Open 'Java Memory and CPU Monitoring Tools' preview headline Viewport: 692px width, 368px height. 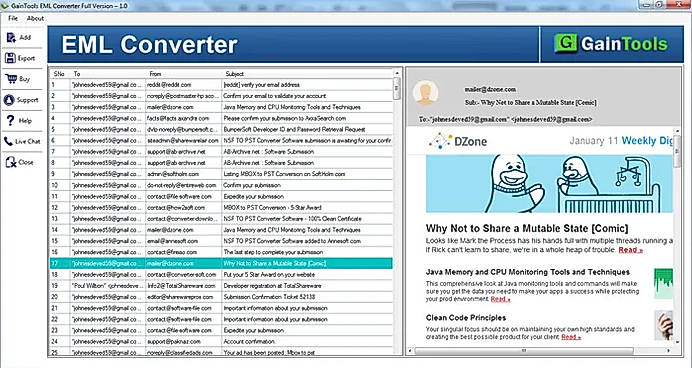tap(528, 272)
